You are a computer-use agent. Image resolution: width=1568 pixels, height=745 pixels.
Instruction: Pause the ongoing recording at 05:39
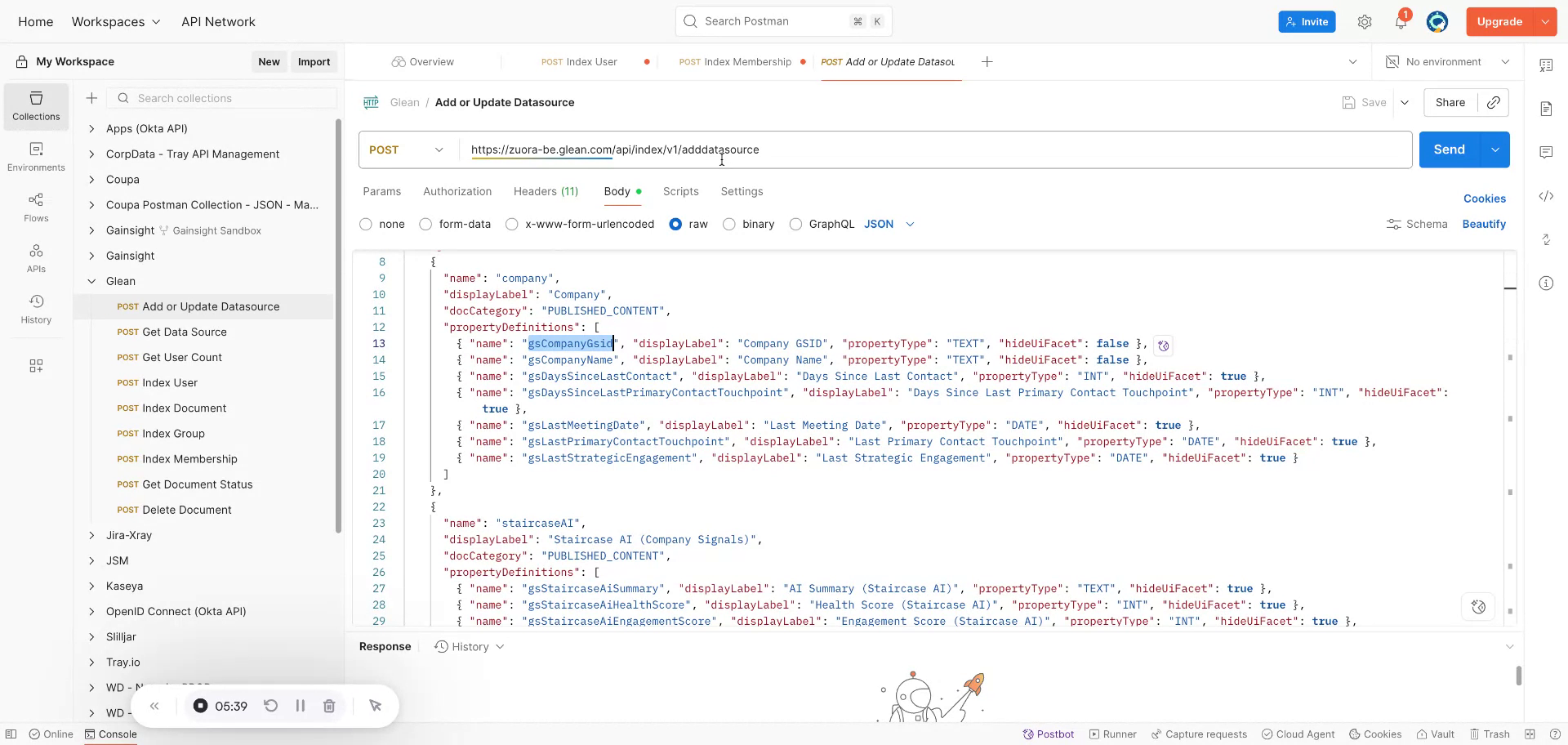301,706
